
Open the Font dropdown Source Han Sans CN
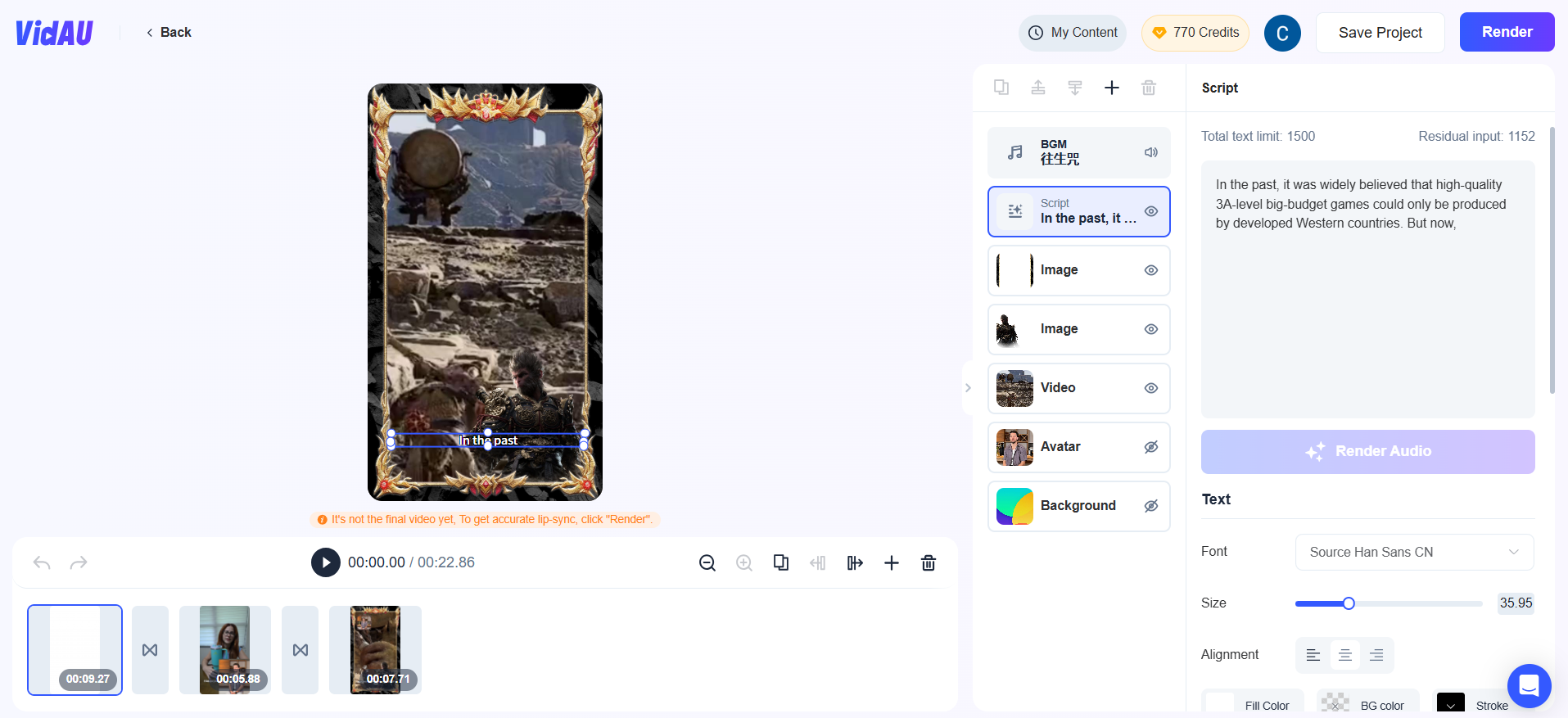(1414, 552)
